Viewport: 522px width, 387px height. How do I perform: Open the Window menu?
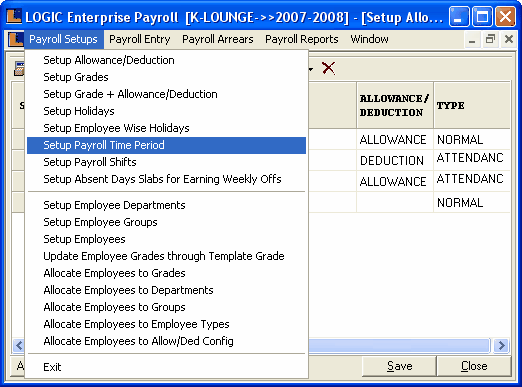(x=369, y=39)
